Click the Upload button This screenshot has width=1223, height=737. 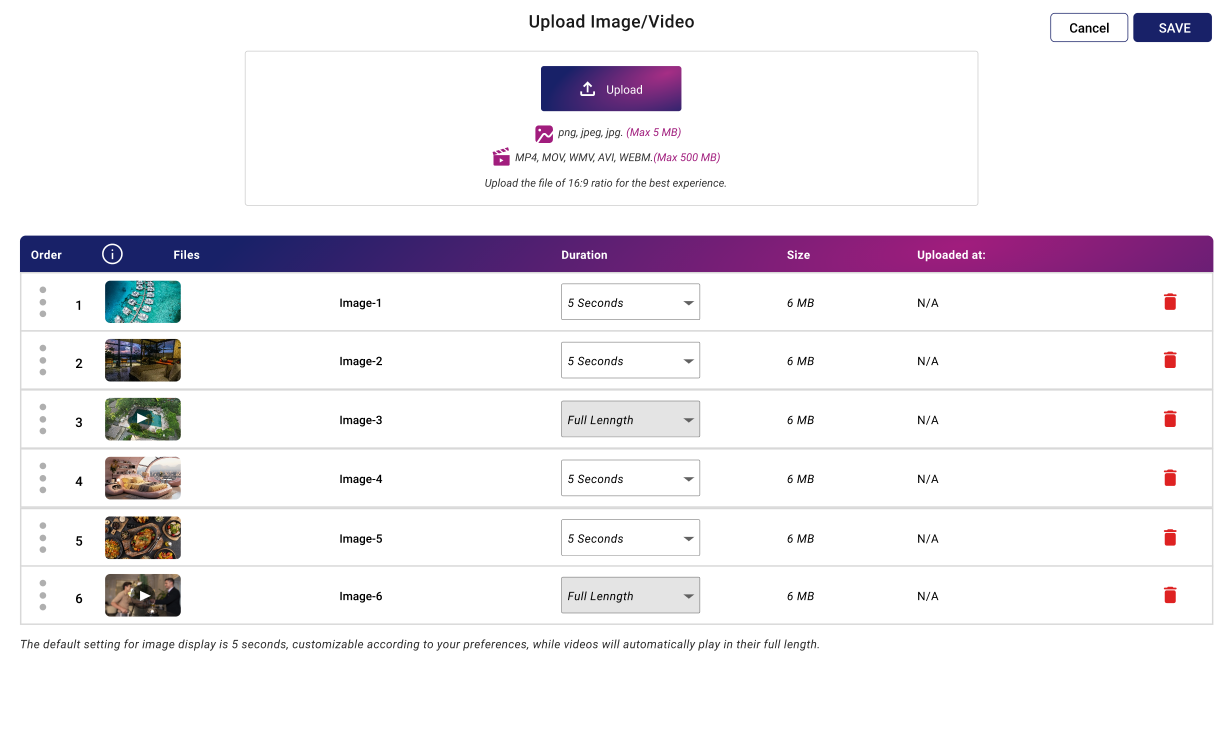tap(611, 89)
